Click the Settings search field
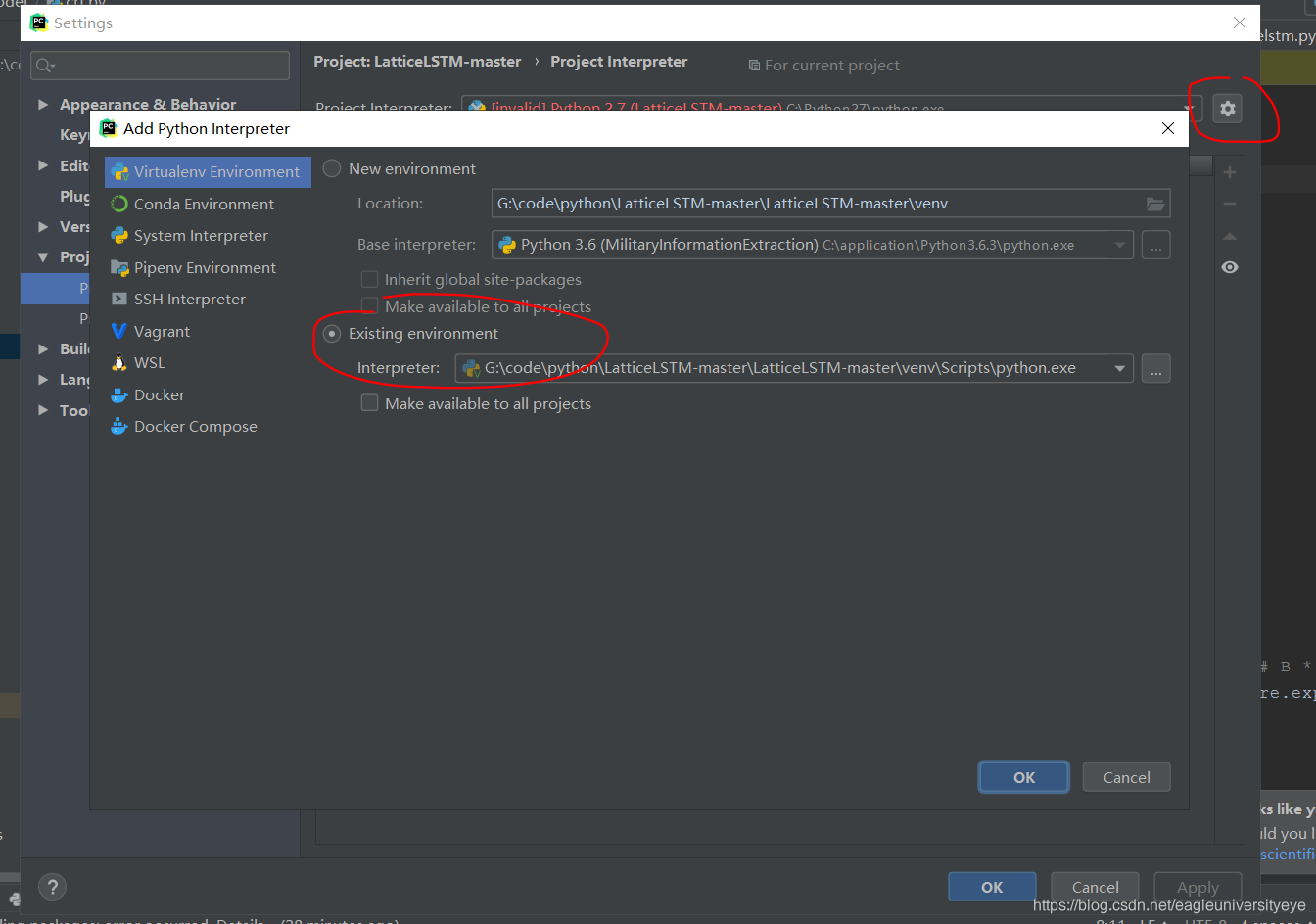The image size is (1316, 924). click(161, 66)
